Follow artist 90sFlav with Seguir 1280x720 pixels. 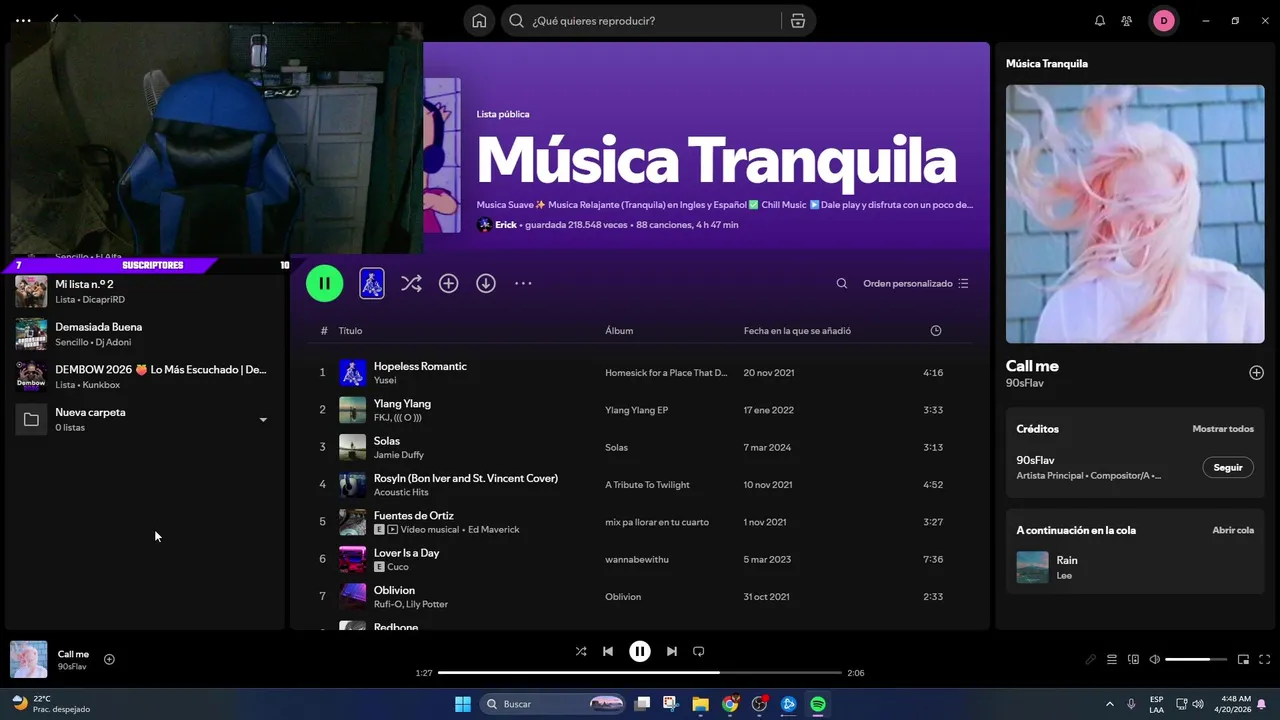pos(1228,467)
